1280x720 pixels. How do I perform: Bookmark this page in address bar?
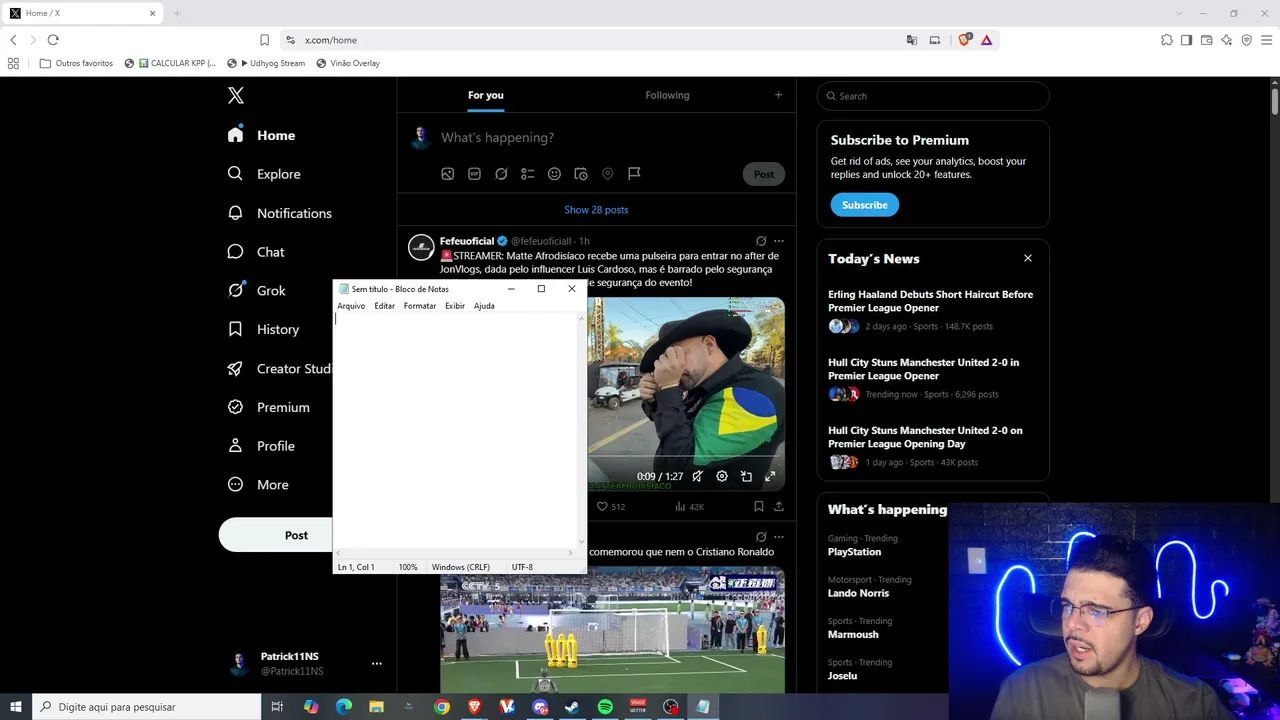pos(264,40)
